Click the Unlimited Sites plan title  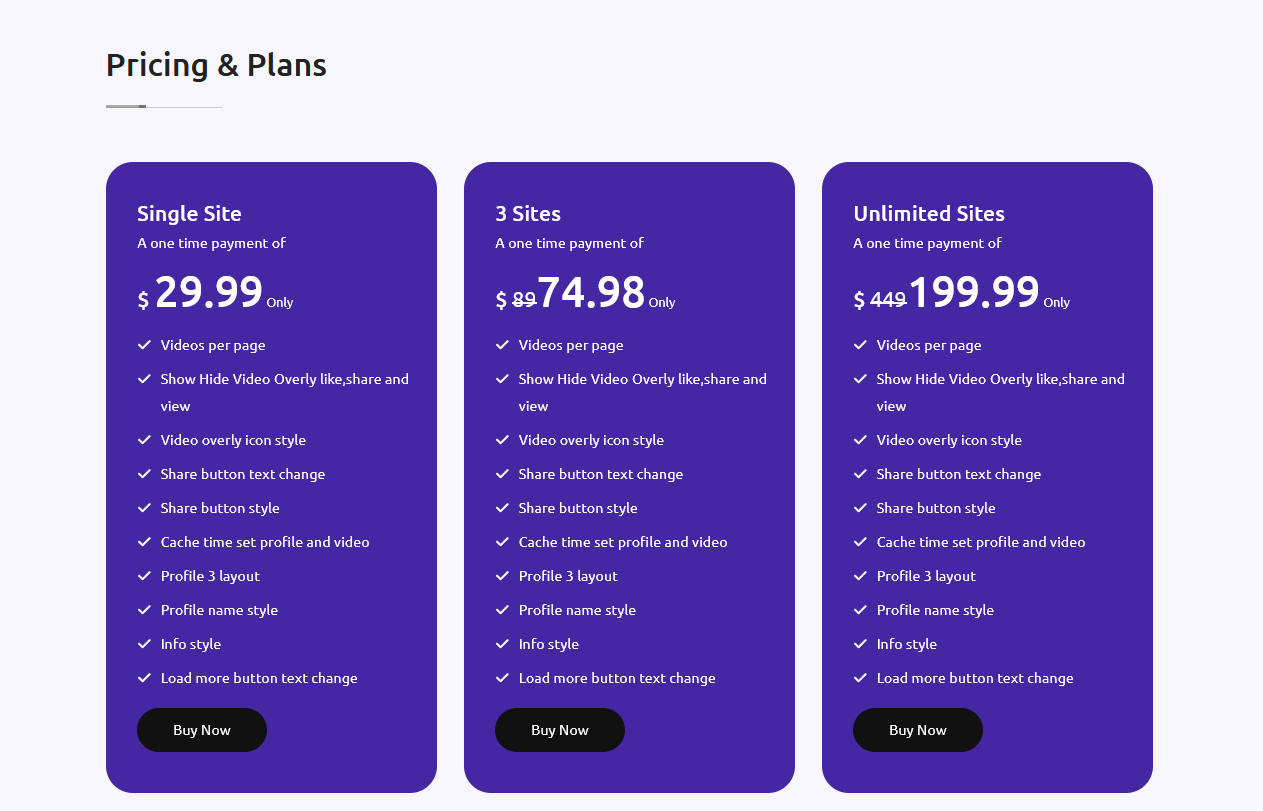(x=929, y=214)
